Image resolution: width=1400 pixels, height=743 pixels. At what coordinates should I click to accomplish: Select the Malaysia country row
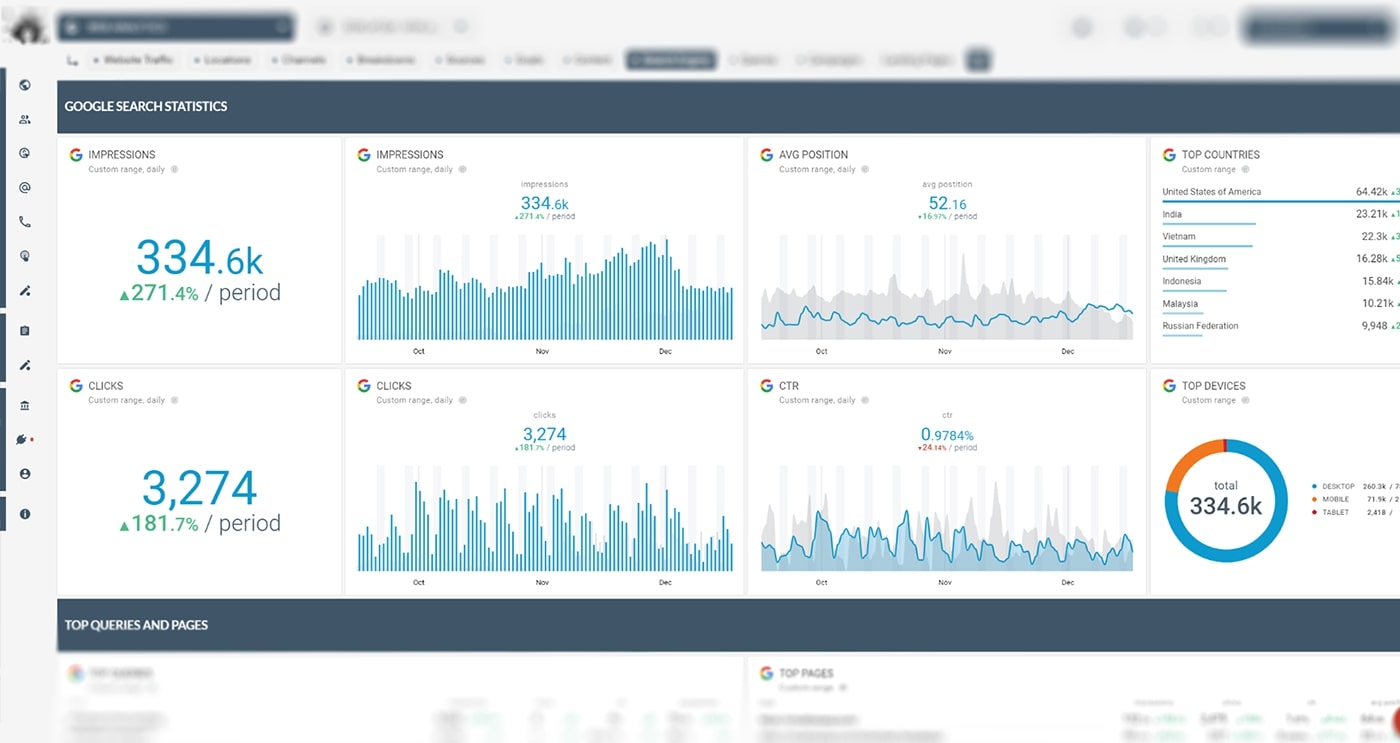pos(1281,305)
